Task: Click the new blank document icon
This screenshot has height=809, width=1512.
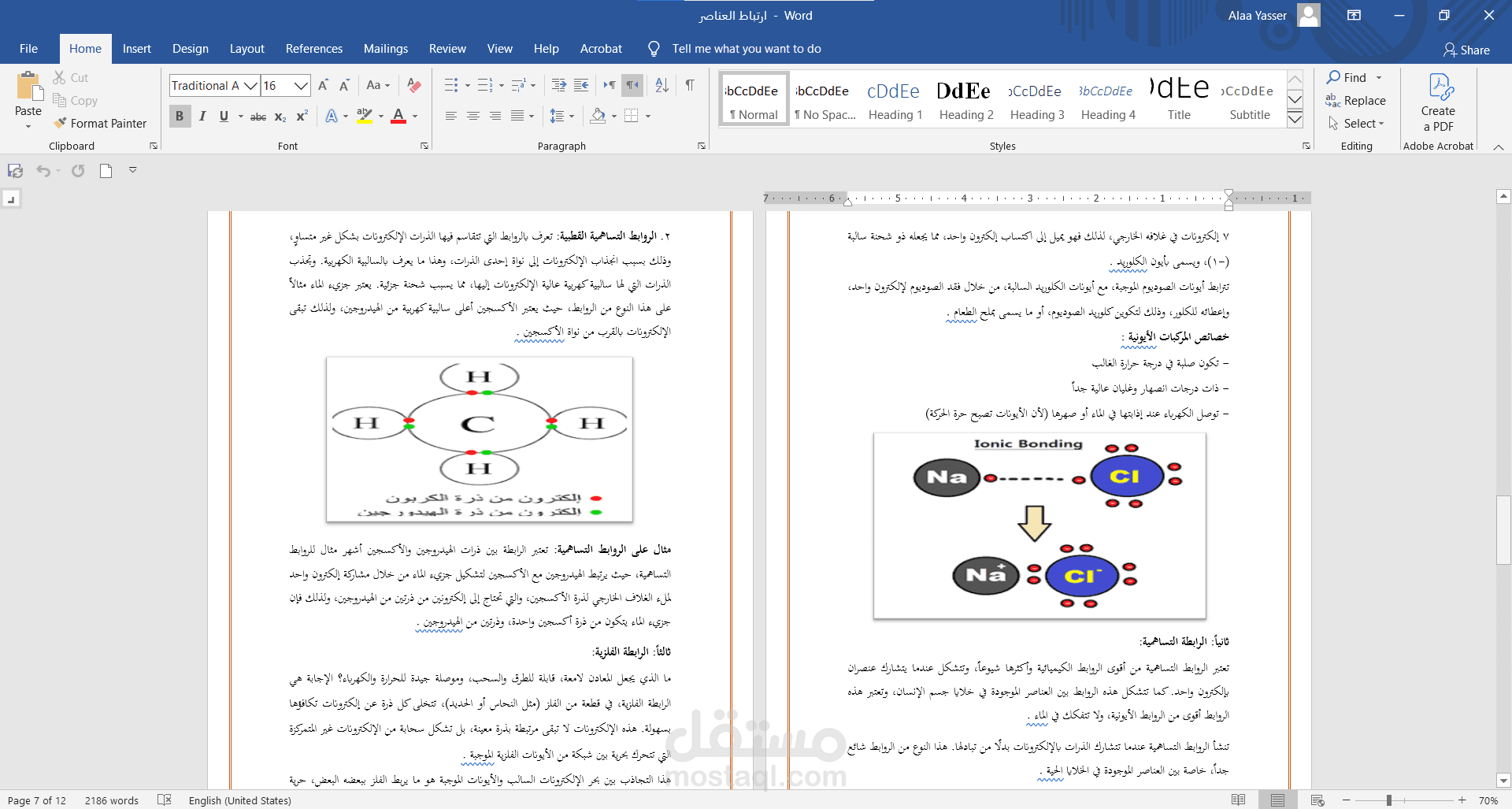Action: coord(106,171)
